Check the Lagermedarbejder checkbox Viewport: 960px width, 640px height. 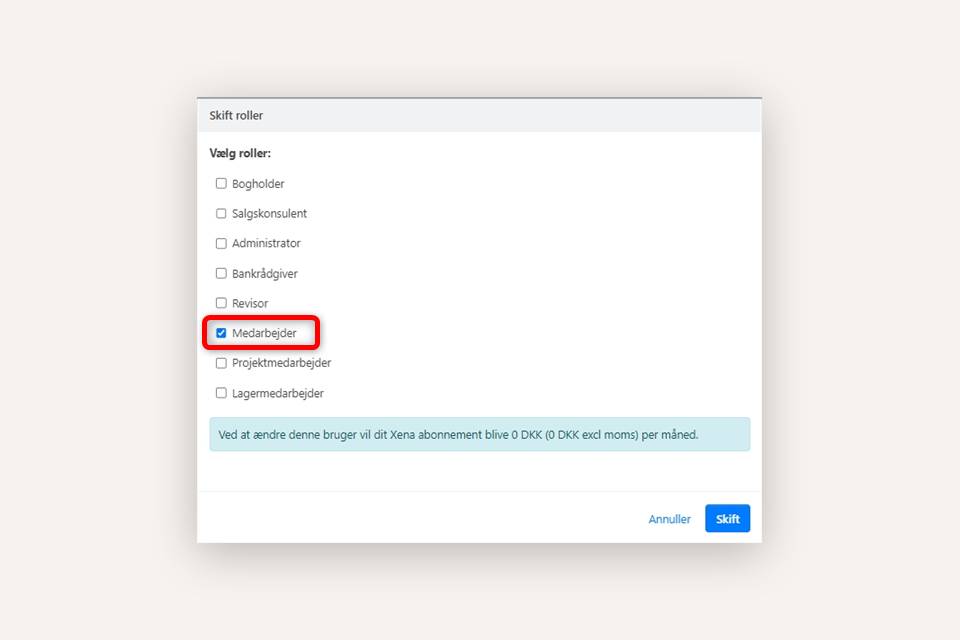221,393
